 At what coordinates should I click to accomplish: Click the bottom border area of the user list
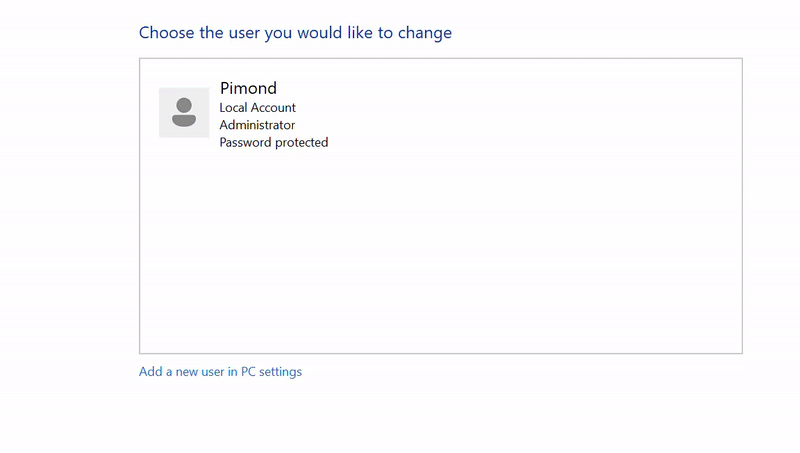440,352
